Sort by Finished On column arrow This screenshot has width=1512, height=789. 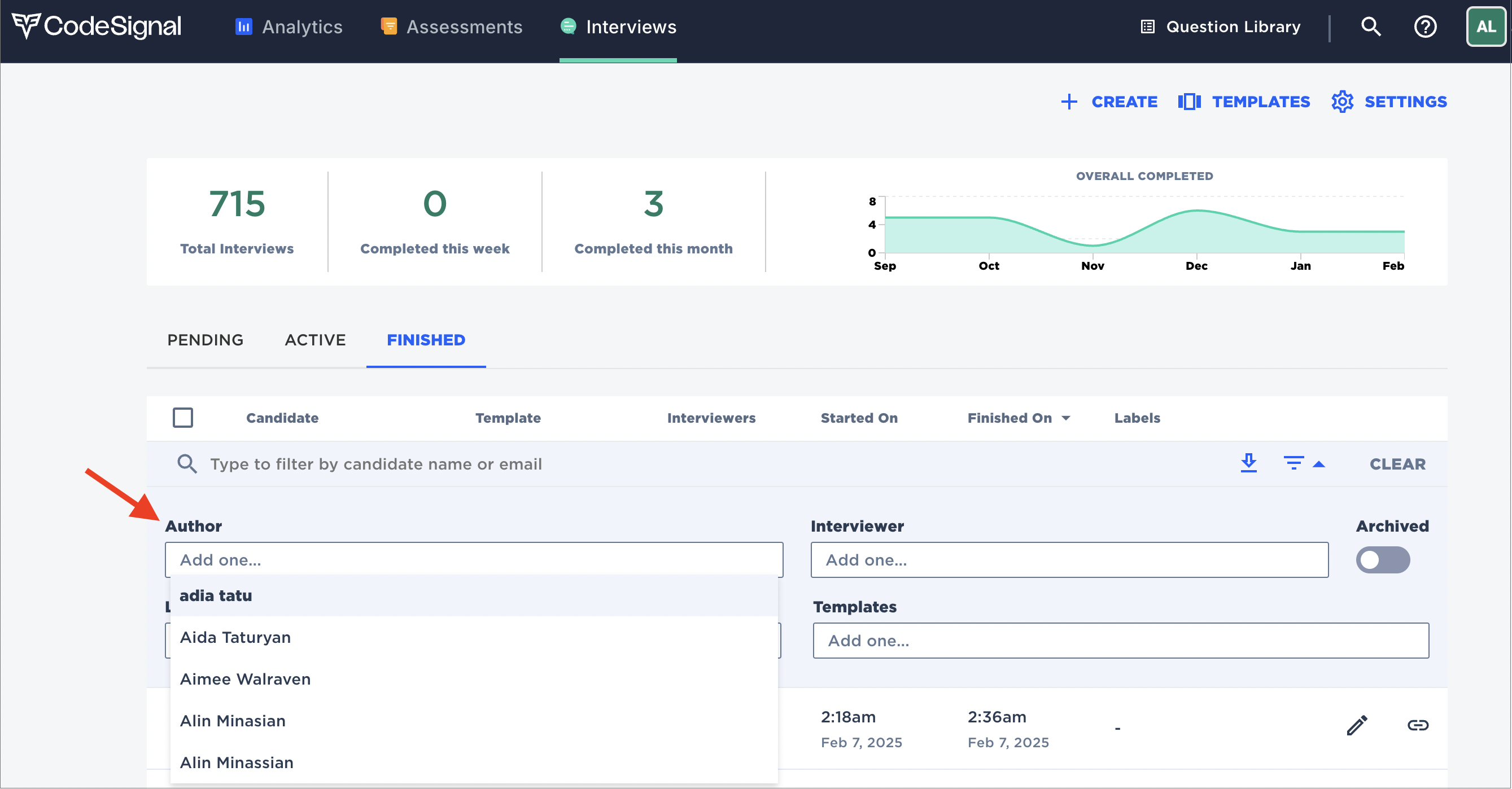tap(1066, 418)
